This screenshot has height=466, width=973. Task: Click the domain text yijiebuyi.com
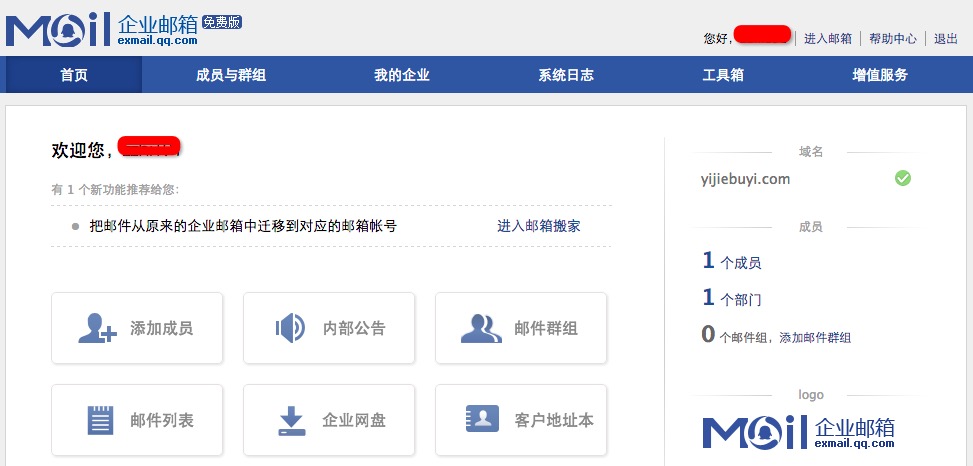click(x=745, y=179)
